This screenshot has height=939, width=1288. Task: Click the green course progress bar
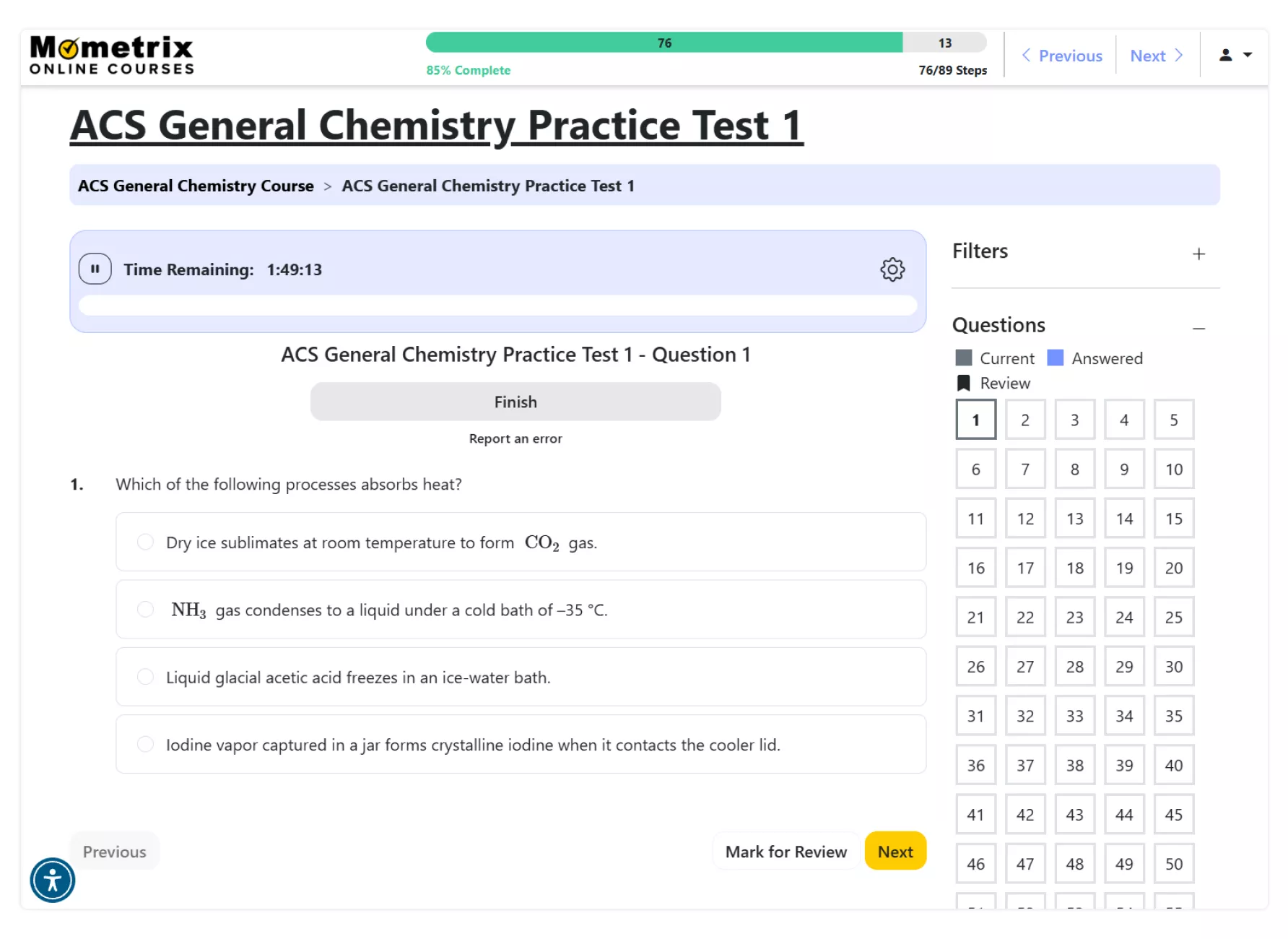pyautogui.click(x=663, y=43)
